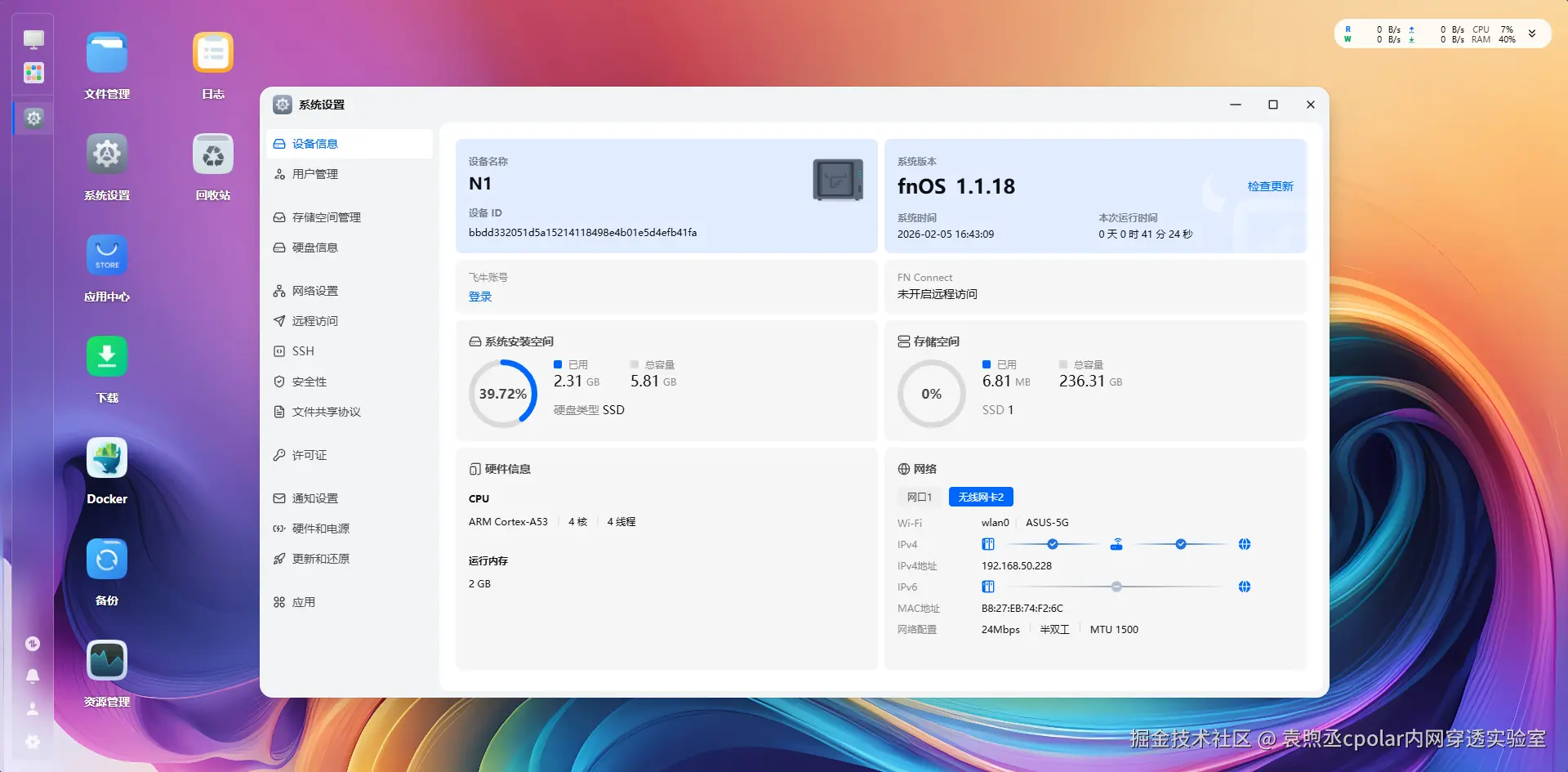The height and width of the screenshot is (772, 1568).
Task: Click the gear icon at dock bottom
Action: click(x=33, y=742)
